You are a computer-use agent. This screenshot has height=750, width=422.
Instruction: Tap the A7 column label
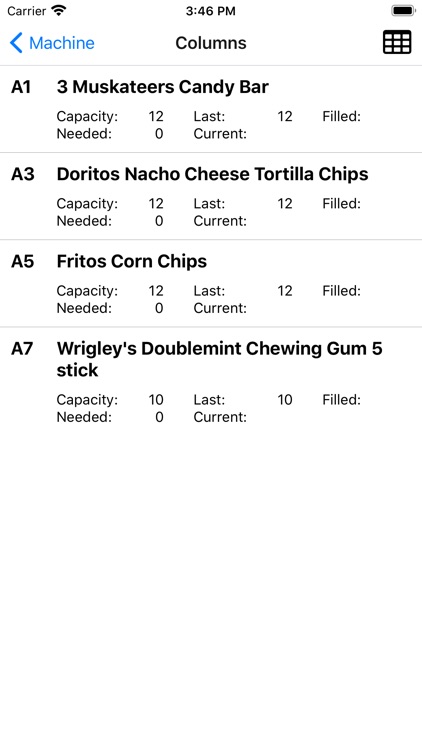[x=22, y=348]
